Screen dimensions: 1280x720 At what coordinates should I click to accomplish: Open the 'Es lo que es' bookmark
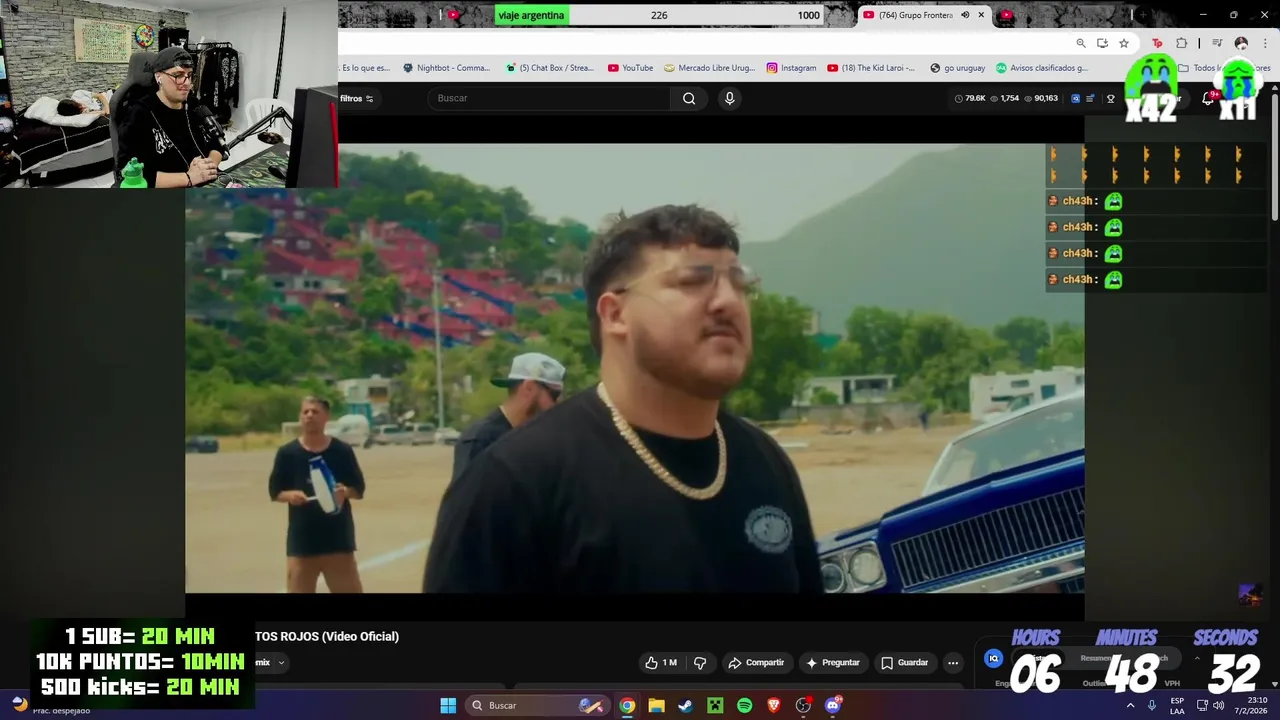click(x=365, y=68)
